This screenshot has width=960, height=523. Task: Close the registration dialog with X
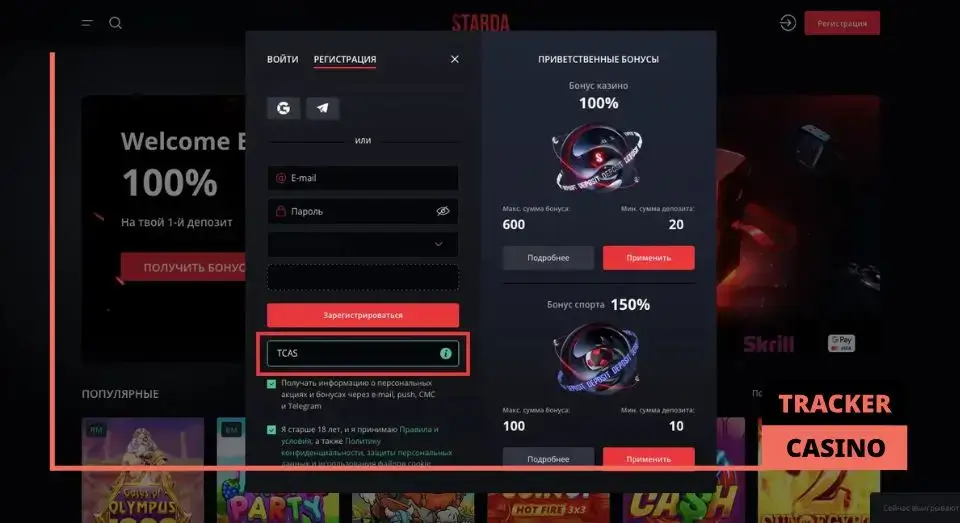454,59
